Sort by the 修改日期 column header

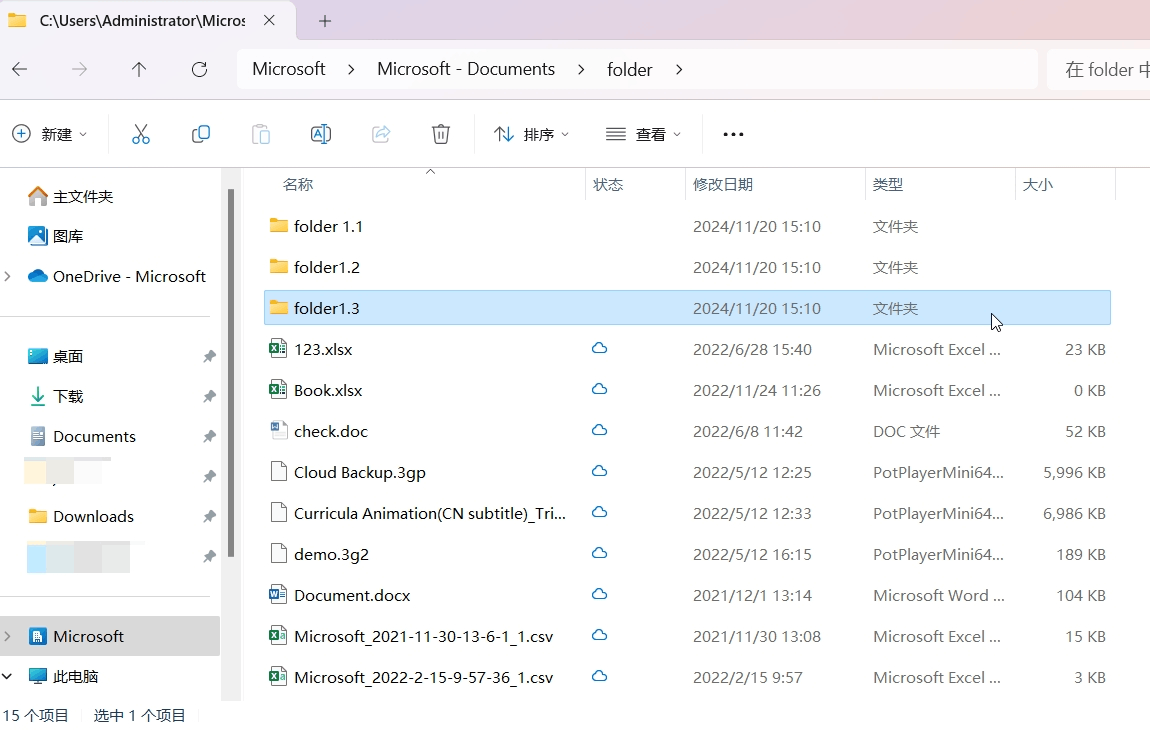point(723,185)
